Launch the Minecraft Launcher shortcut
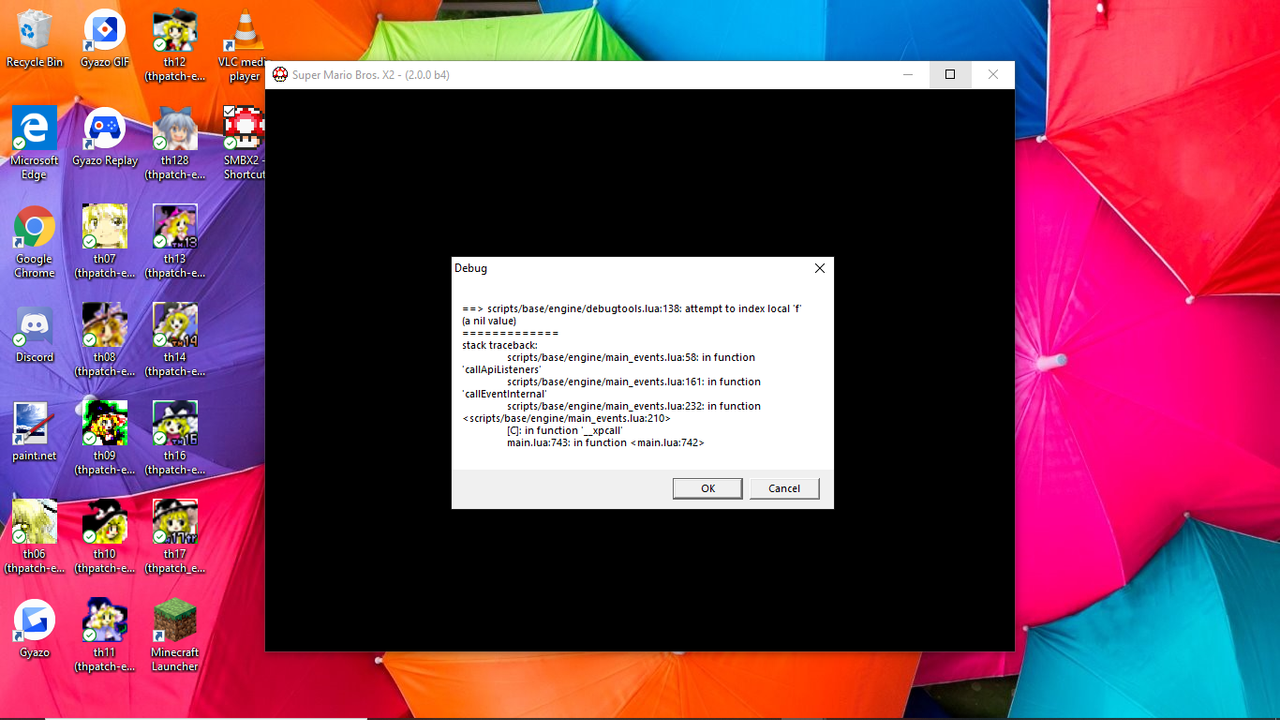This screenshot has height=720, width=1280. (175, 636)
